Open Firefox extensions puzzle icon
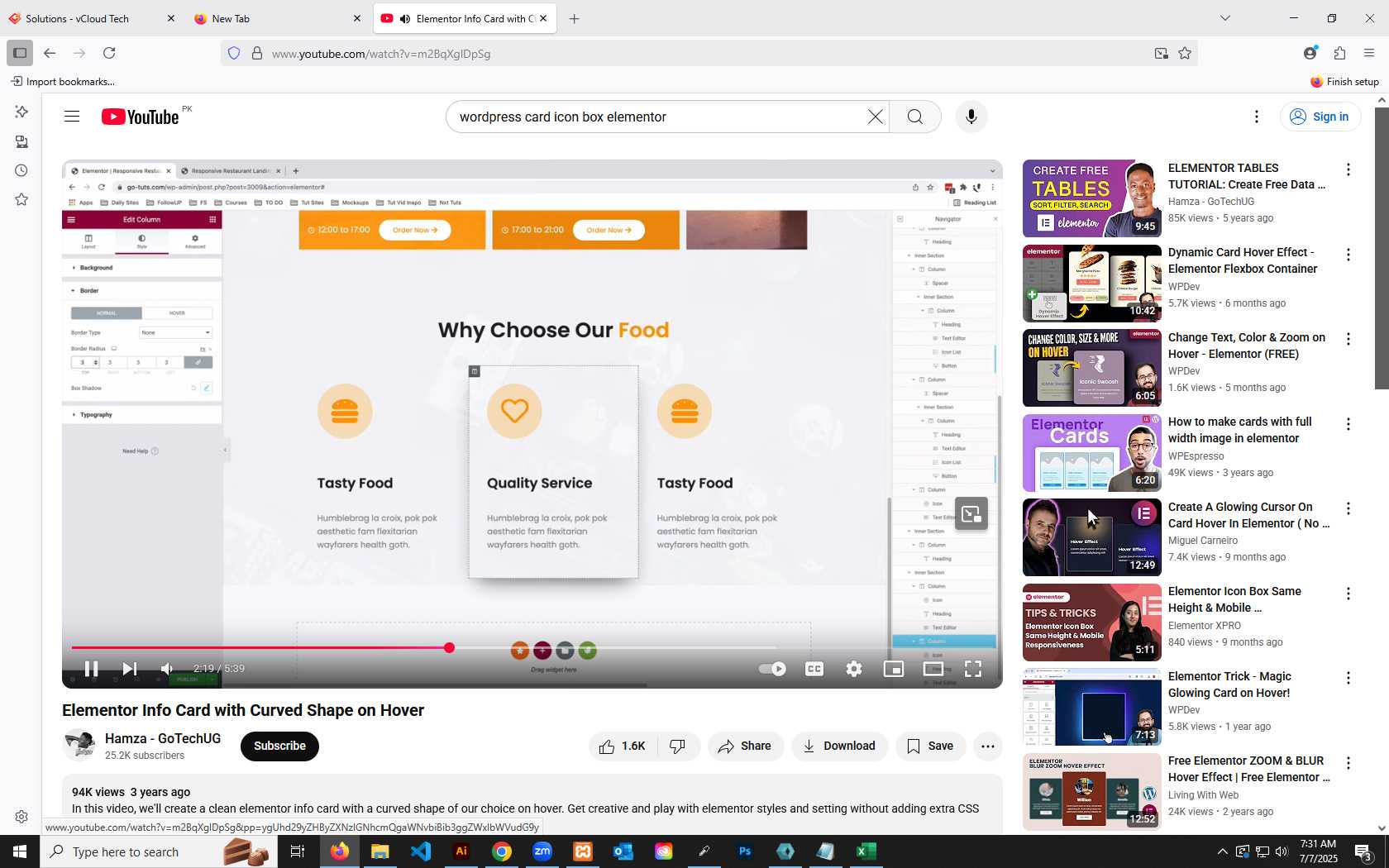1389x868 pixels. (1340, 53)
